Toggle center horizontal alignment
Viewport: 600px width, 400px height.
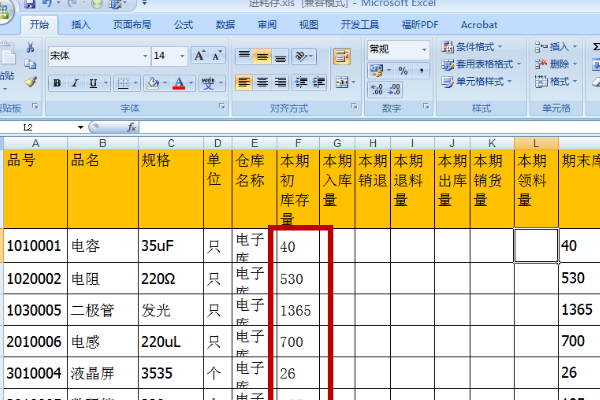[262, 82]
